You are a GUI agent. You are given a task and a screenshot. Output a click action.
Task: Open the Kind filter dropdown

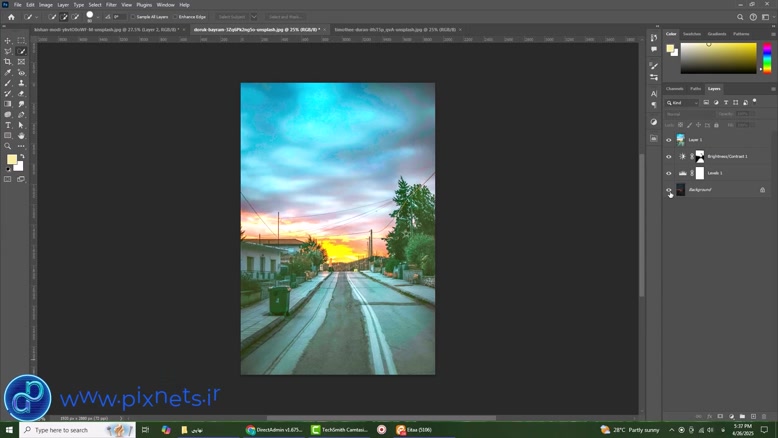coord(682,103)
